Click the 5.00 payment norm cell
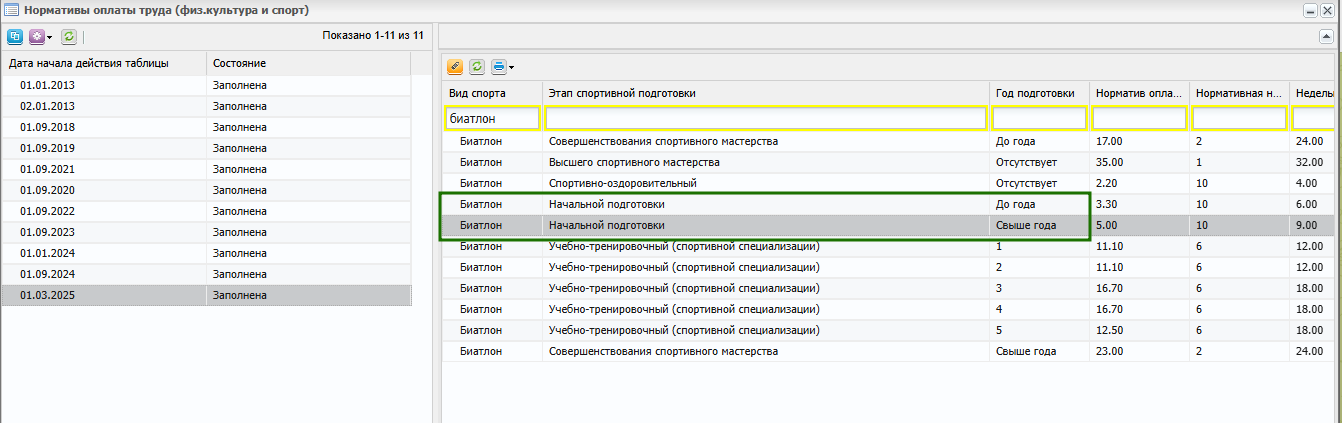Screen dimensions: 1342x423 pyautogui.click(x=1139, y=225)
